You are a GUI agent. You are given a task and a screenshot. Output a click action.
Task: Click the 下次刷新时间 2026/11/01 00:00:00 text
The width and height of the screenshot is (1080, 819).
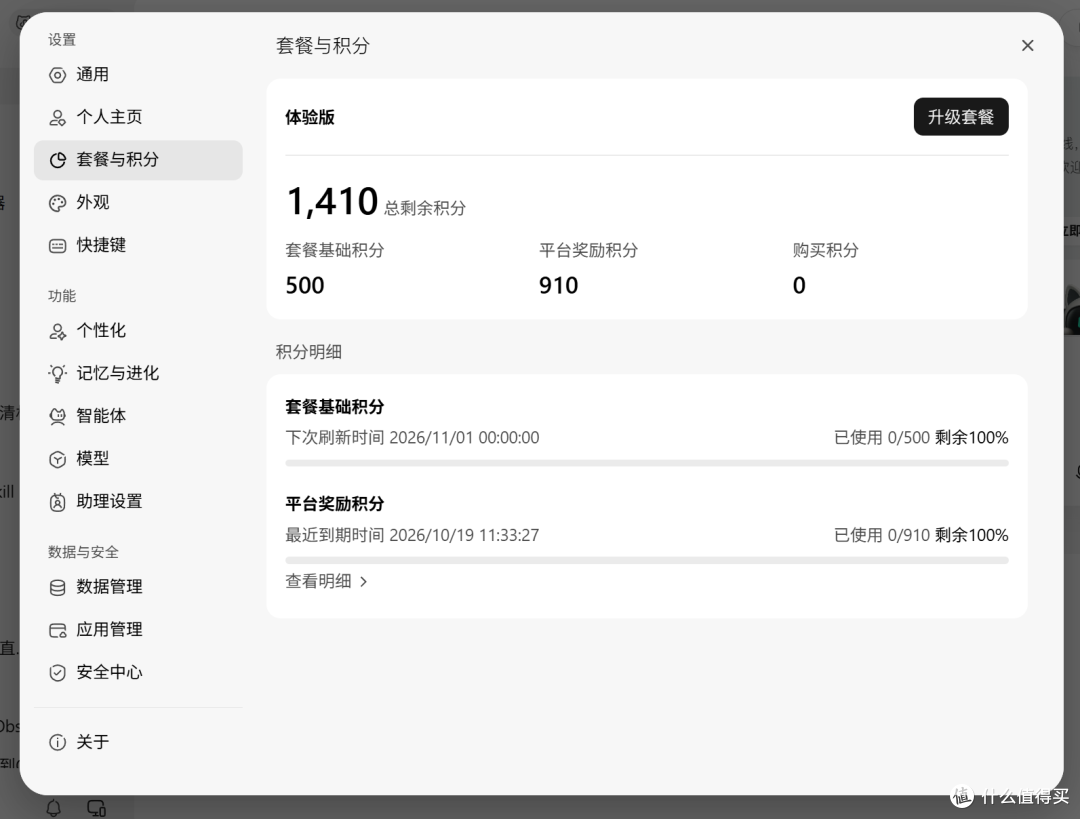(412, 438)
